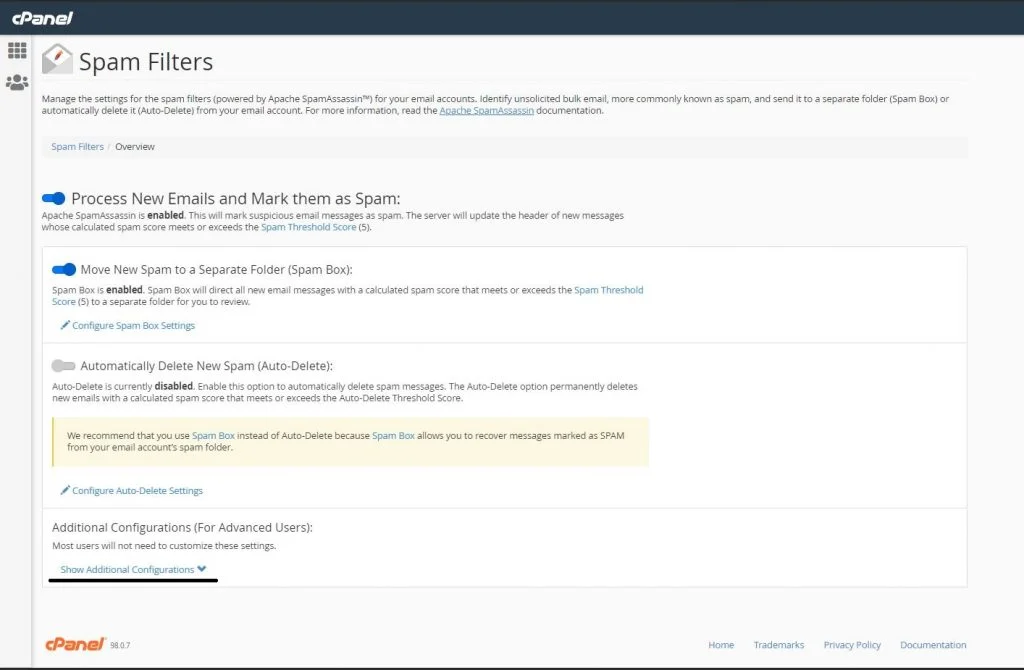The height and width of the screenshot is (670, 1024).
Task: Click the Automatically Delete New Spam heading
Action: [206, 366]
